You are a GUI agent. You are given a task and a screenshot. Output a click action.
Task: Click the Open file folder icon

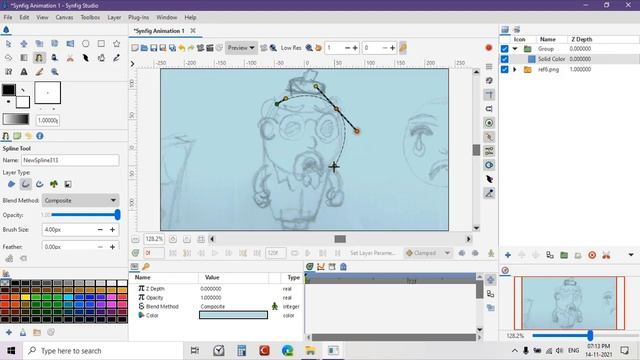click(x=144, y=48)
